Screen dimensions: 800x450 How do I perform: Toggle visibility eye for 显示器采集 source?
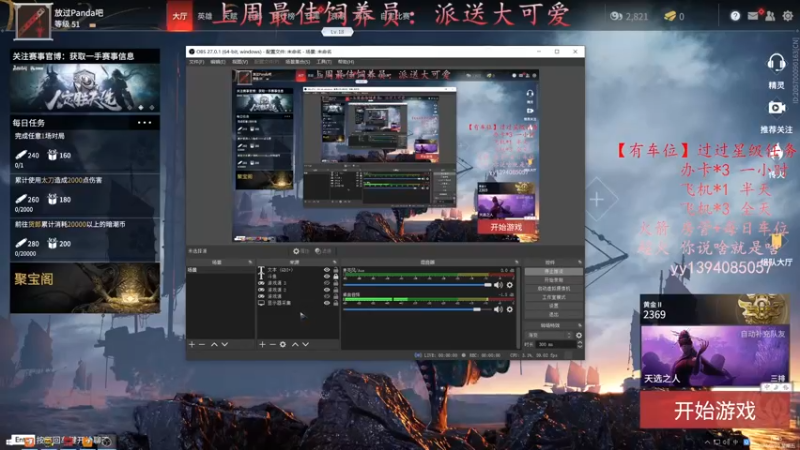coord(327,303)
